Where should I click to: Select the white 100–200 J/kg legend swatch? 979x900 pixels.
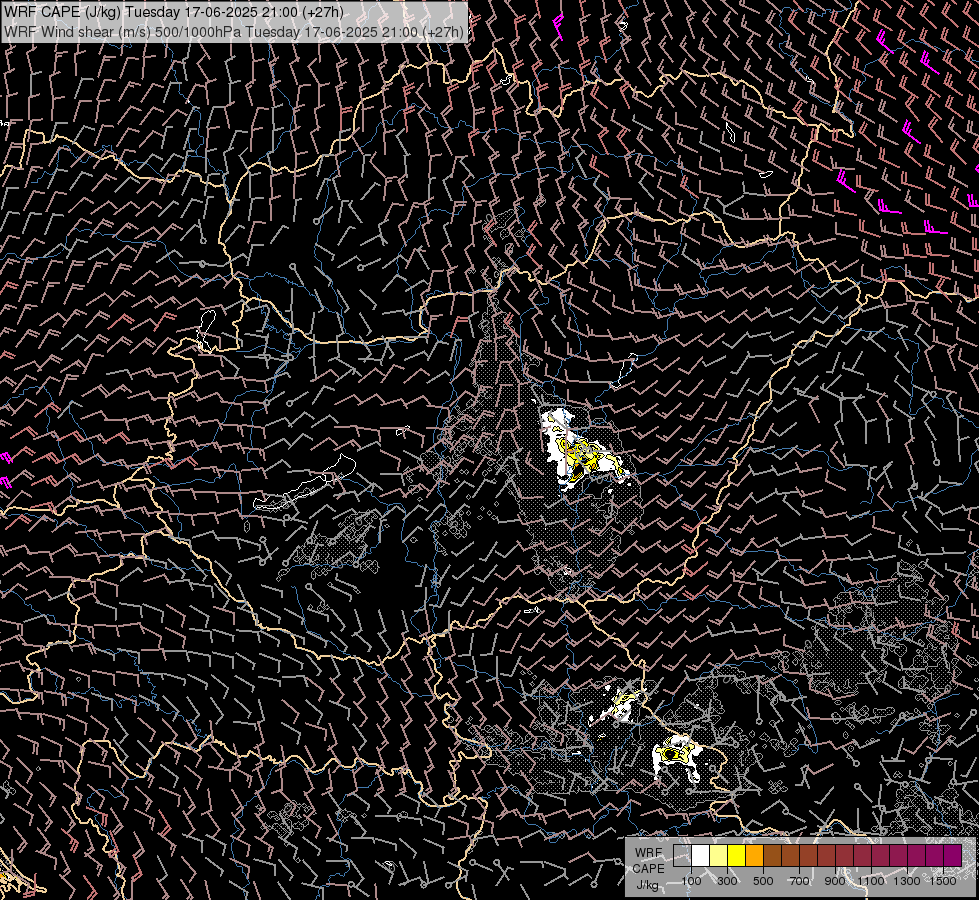(x=701, y=856)
